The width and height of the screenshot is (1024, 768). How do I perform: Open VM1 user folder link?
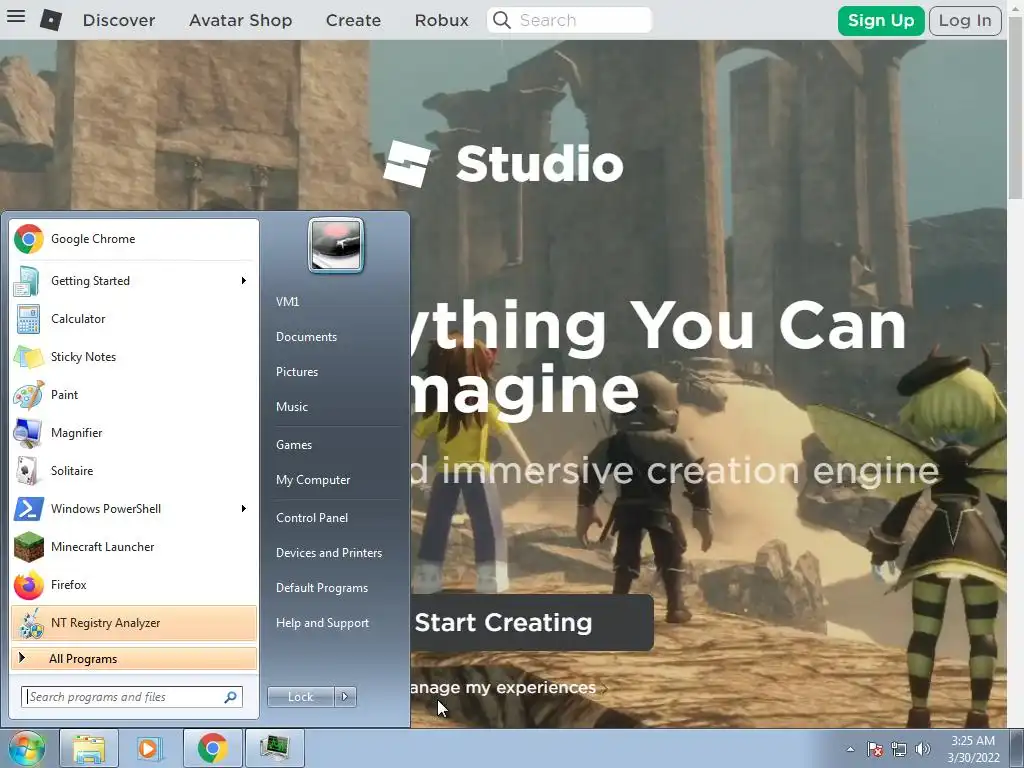click(287, 302)
